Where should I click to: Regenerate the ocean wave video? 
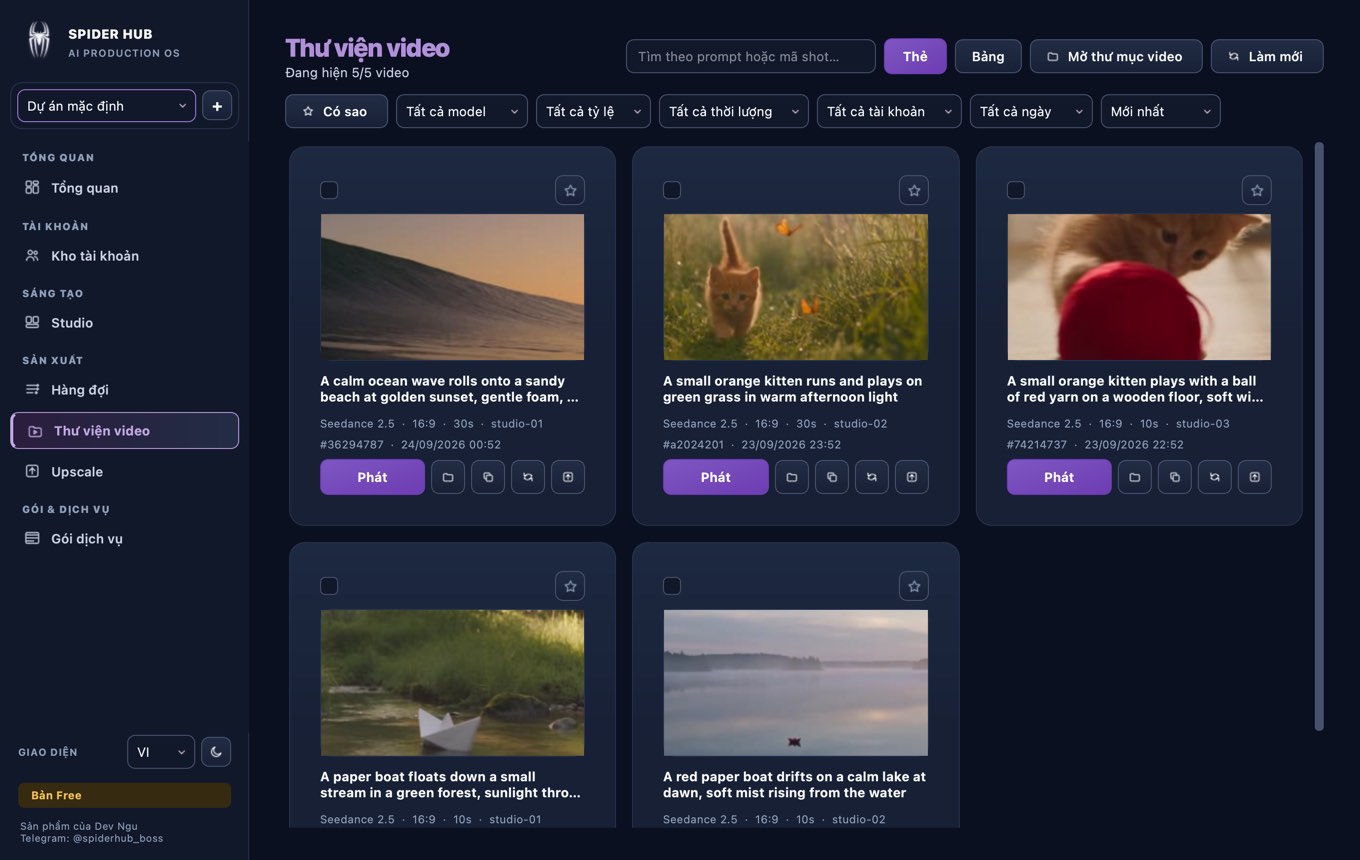coord(528,477)
